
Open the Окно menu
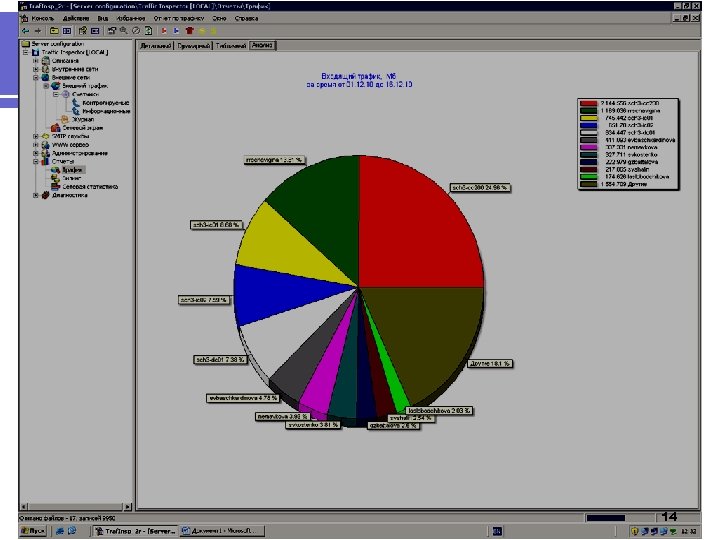[219, 18]
